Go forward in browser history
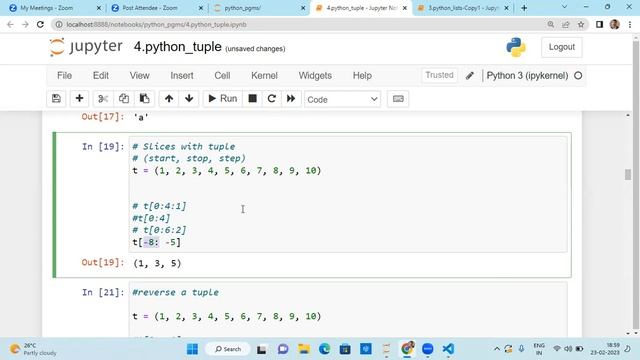This screenshot has height=360, width=640. tap(25, 24)
